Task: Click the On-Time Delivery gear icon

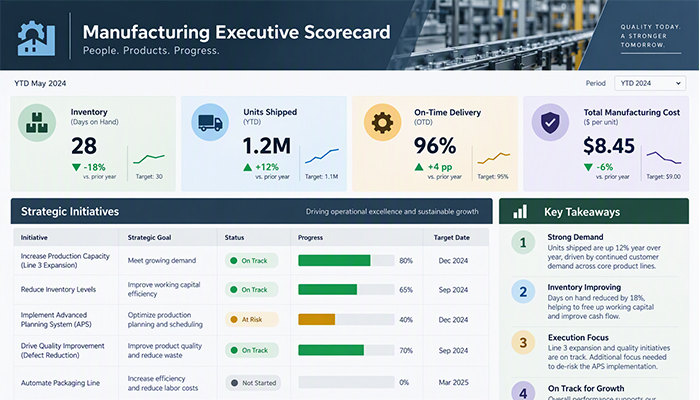Action: coord(383,122)
